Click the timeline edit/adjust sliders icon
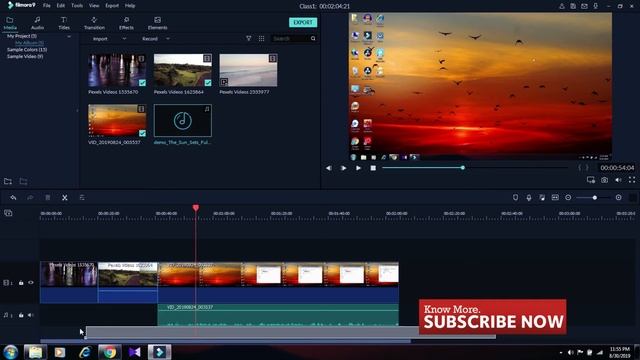Image resolution: width=640 pixels, height=360 pixels. coord(82,198)
